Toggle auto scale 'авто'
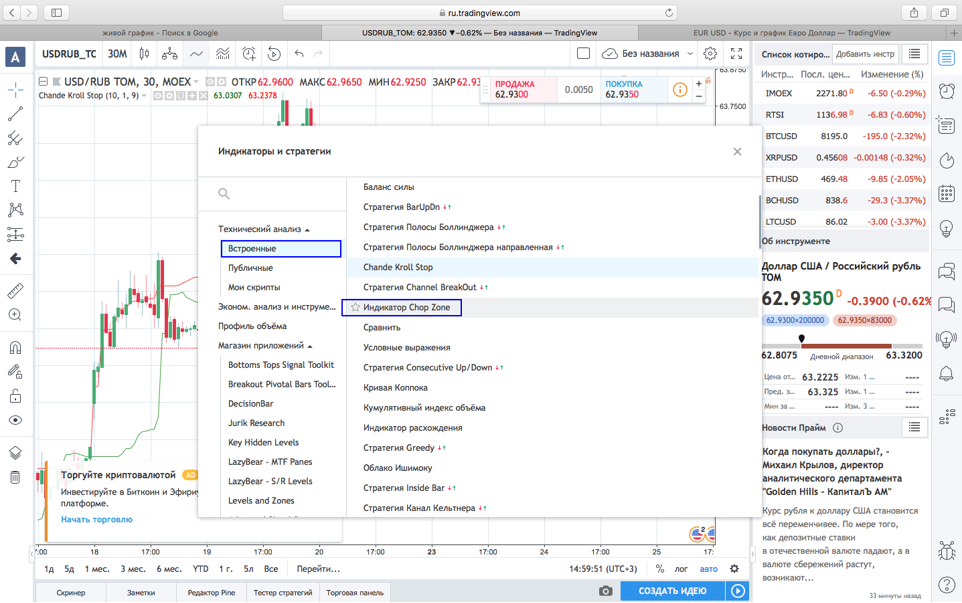Screen dimensions: 962x603 (x=709, y=569)
